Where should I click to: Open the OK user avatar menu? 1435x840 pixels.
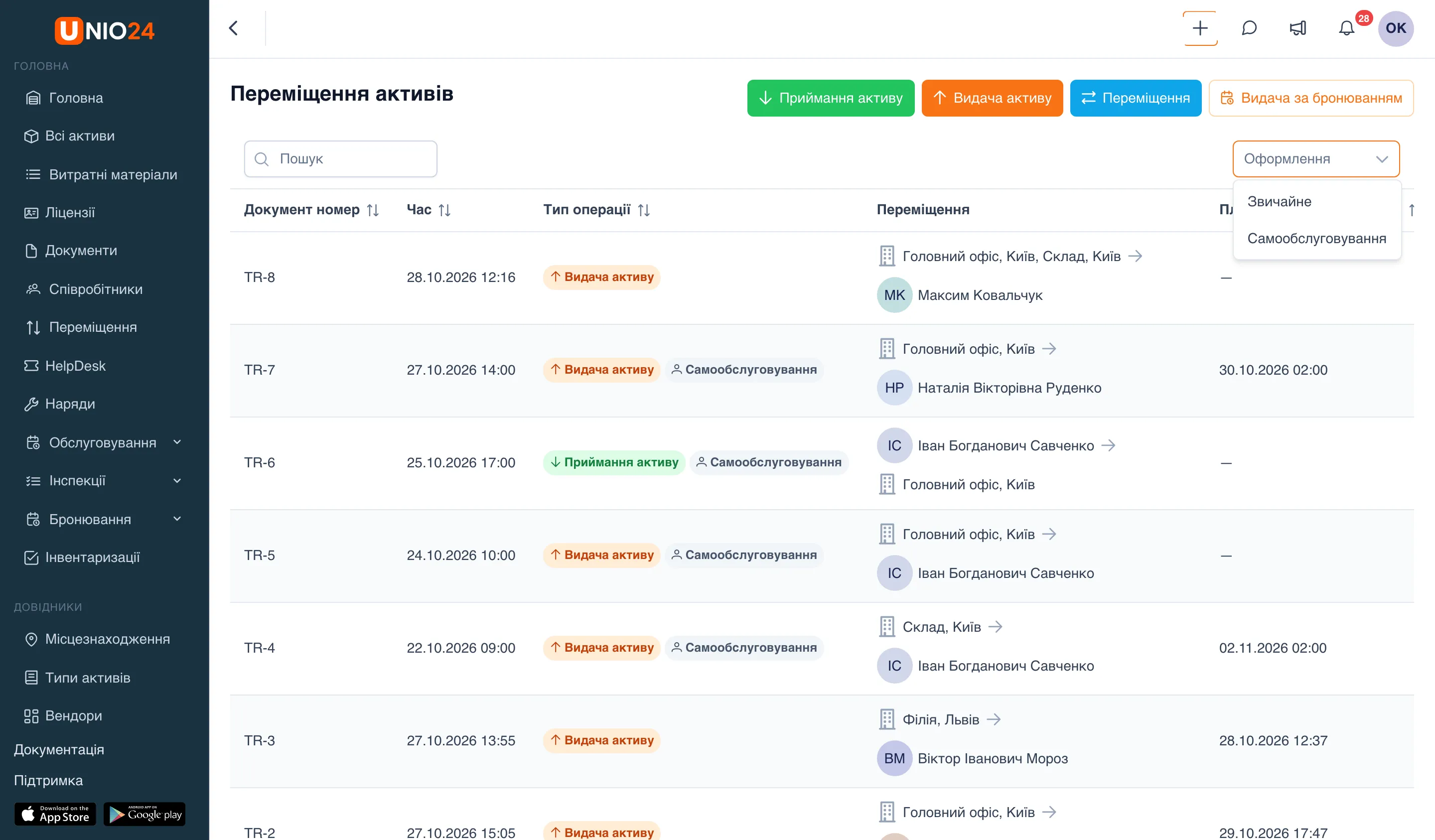(1396, 28)
